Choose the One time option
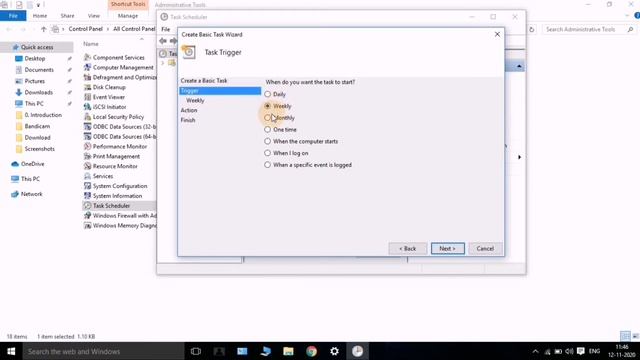 coord(267,130)
